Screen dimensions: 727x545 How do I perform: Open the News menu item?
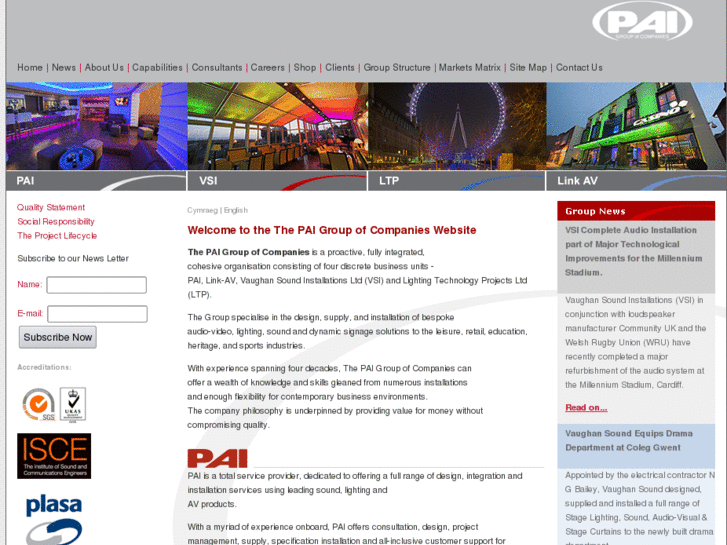(64, 68)
